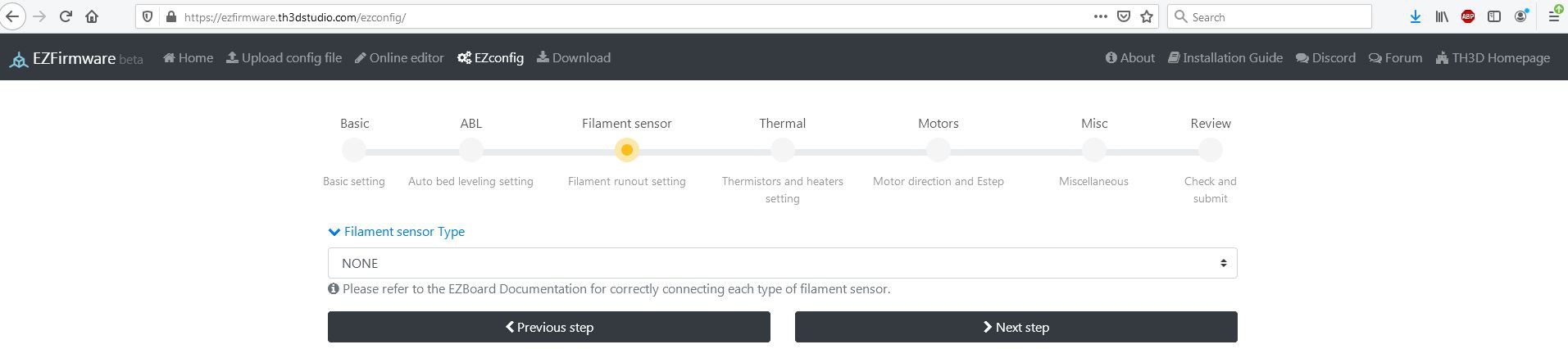Open the Adblock Plus extension icon
Viewport: 1568px width, 349px height.
coord(1468,16)
